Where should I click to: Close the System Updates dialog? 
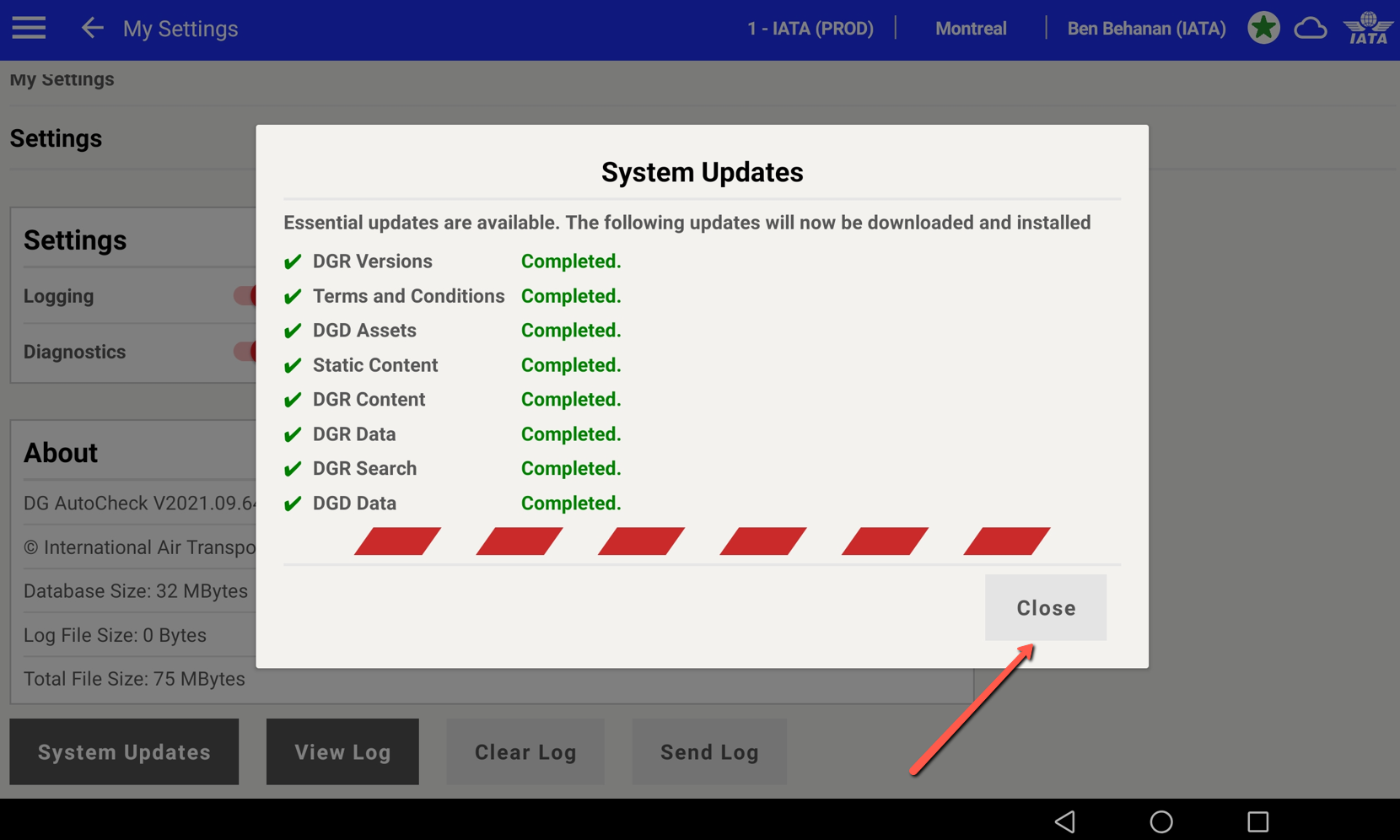1046,607
